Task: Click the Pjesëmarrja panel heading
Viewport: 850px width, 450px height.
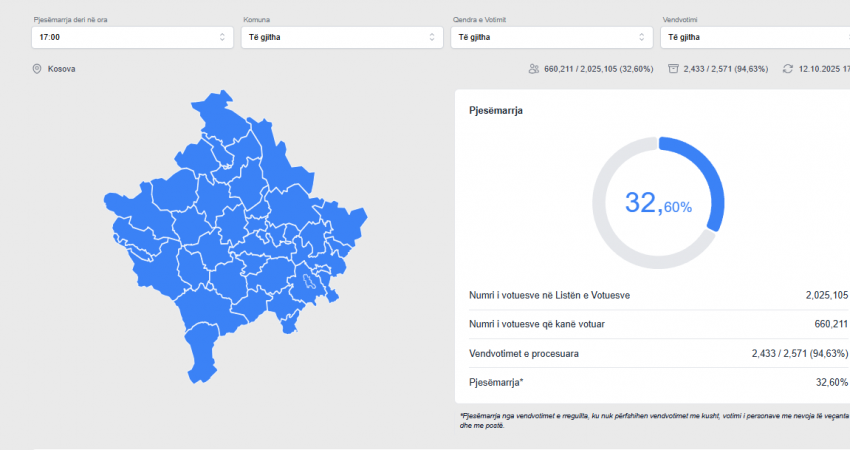Action: tap(495, 111)
